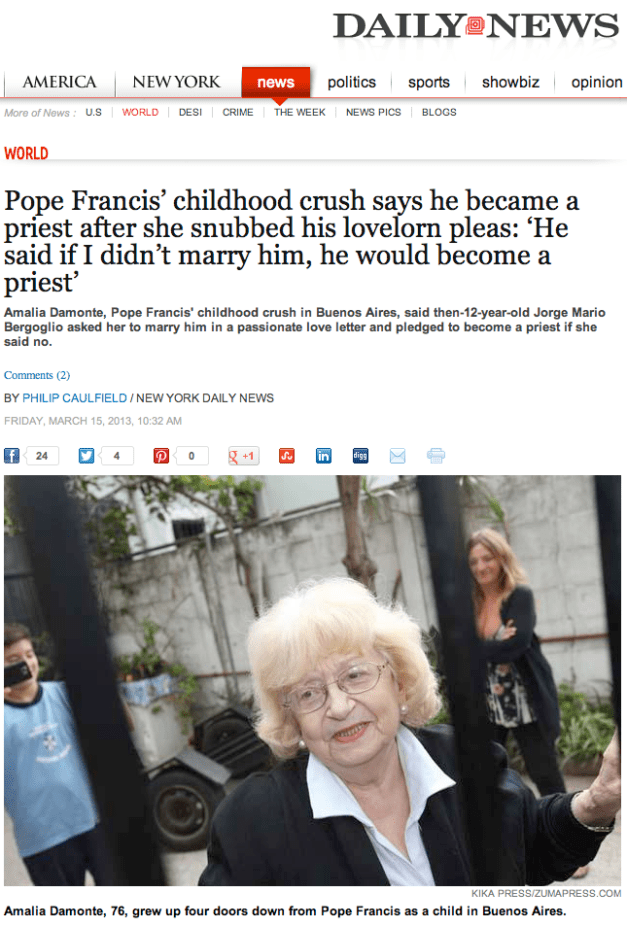Select NEWS PICS in the submenu

click(x=373, y=112)
